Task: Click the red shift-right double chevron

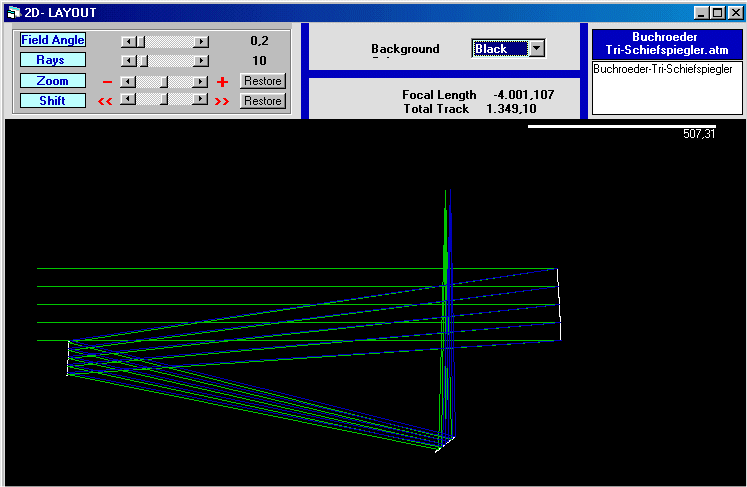Action: 222,101
